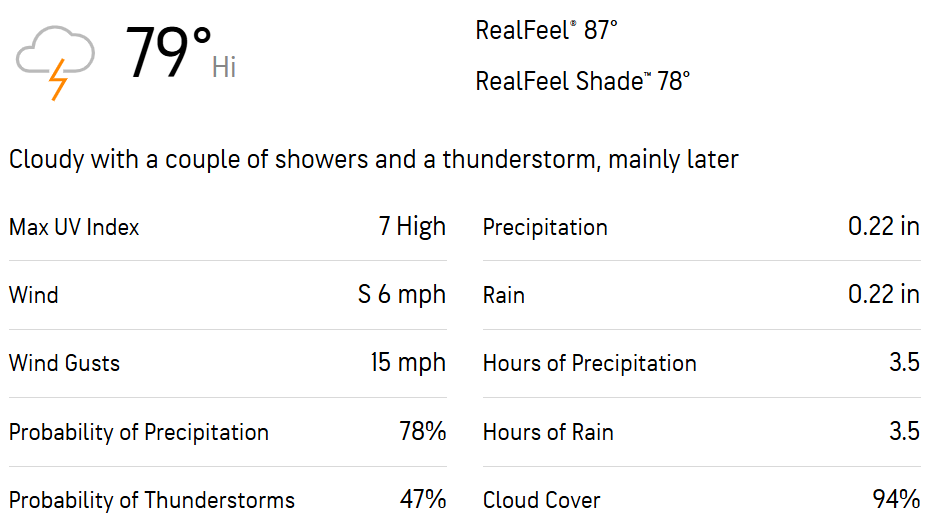Click the 7 High UV value
This screenshot has height=527, width=927.
[x=412, y=227]
